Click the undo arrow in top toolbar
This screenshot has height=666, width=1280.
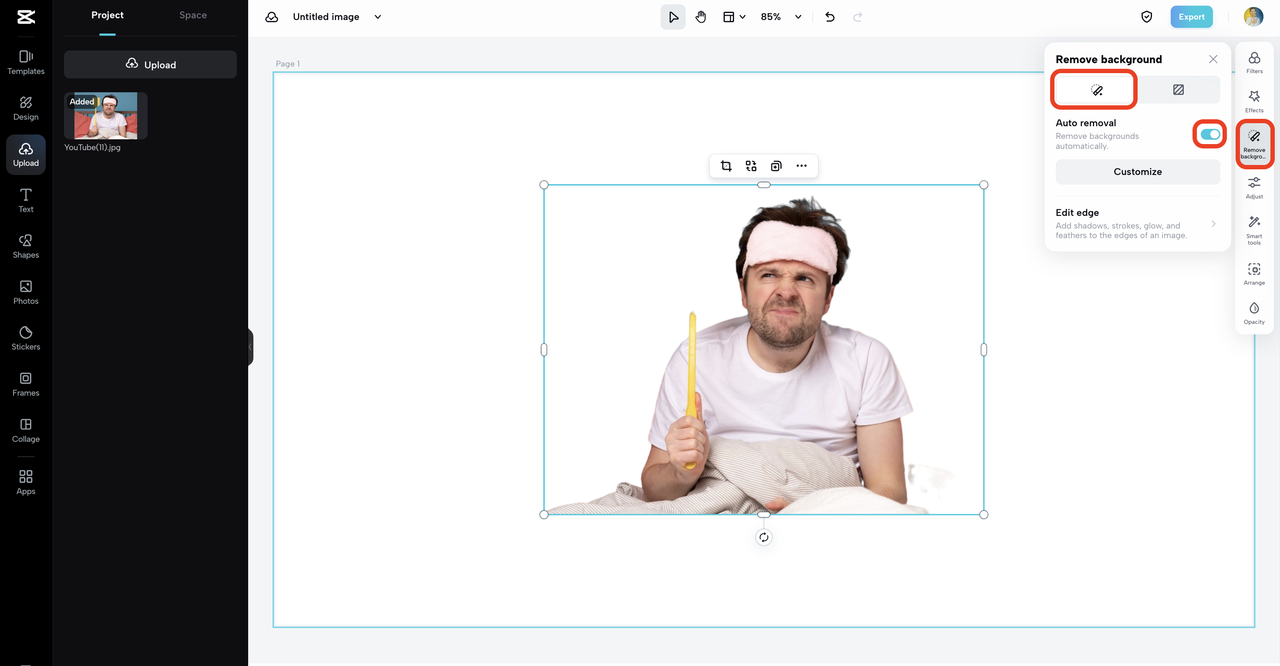(x=830, y=17)
